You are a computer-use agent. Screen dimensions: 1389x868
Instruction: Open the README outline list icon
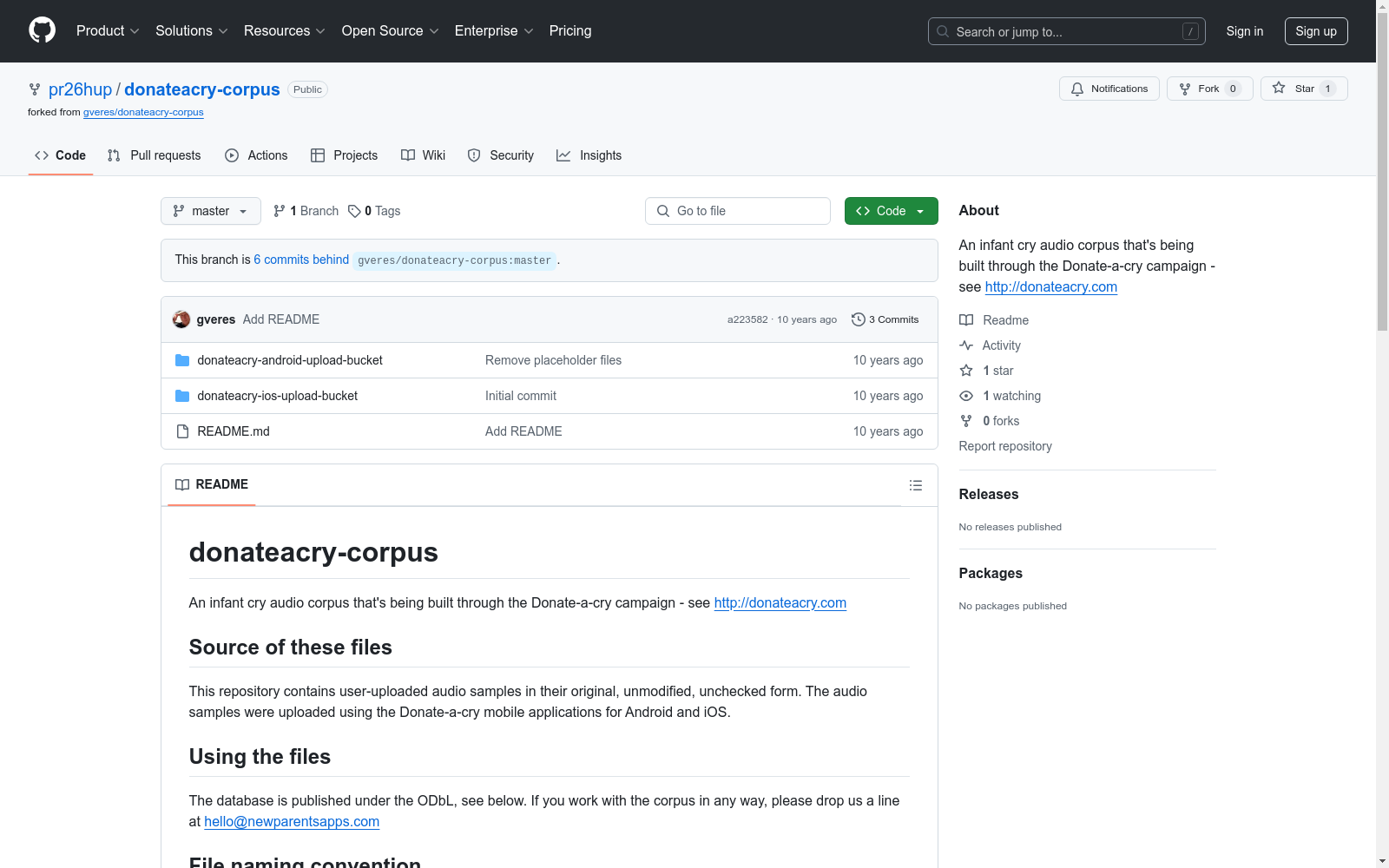[916, 485]
